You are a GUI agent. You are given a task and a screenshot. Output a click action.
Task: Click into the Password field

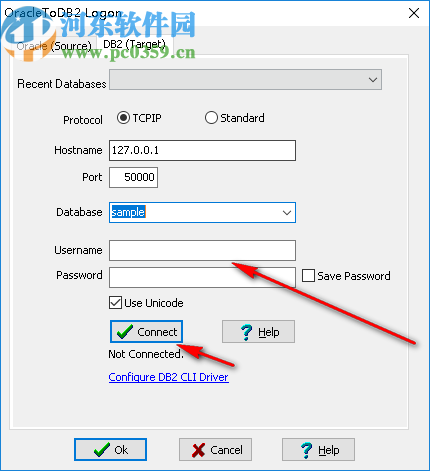coord(202,277)
